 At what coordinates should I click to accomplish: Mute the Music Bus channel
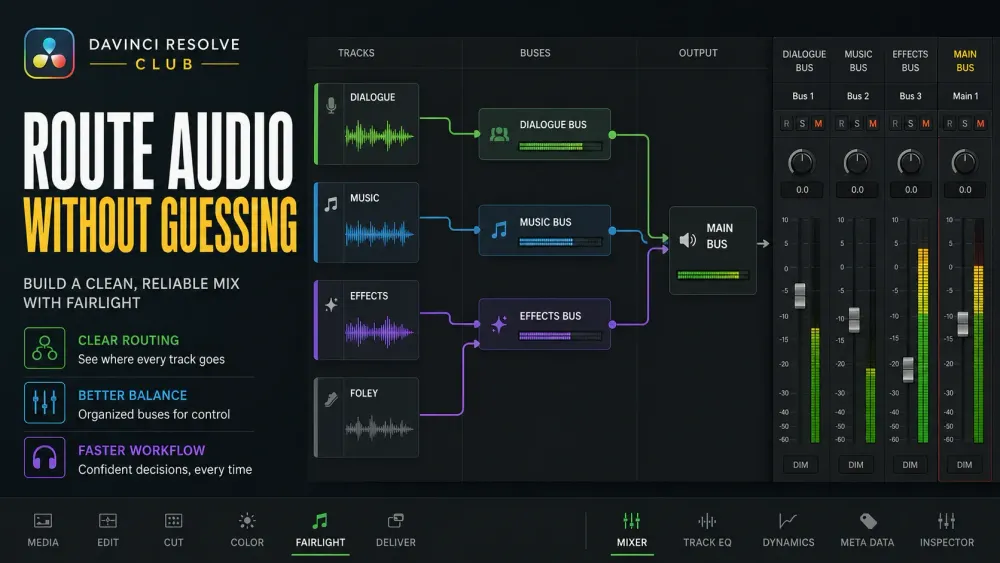pos(872,124)
